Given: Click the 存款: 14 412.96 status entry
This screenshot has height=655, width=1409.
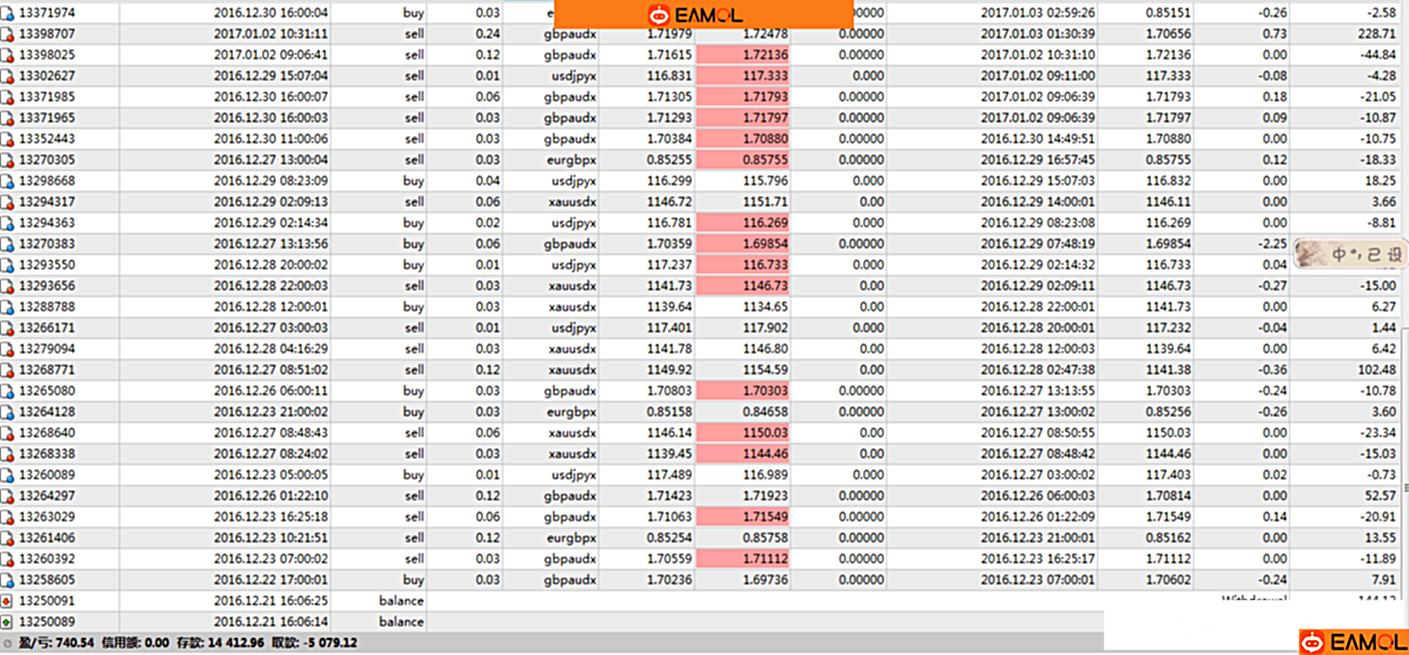Looking at the screenshot, I should tap(220, 643).
